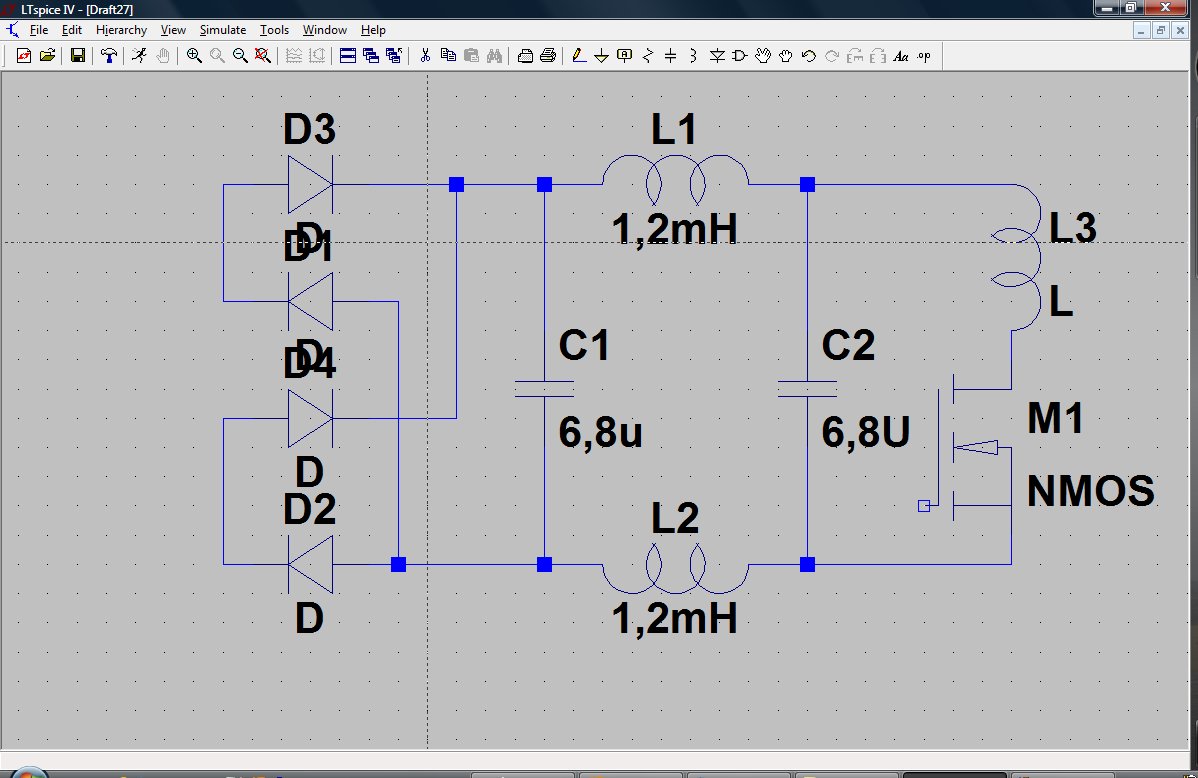Click the Mirror component icon
Screen dimensions: 1198x778
878,56
